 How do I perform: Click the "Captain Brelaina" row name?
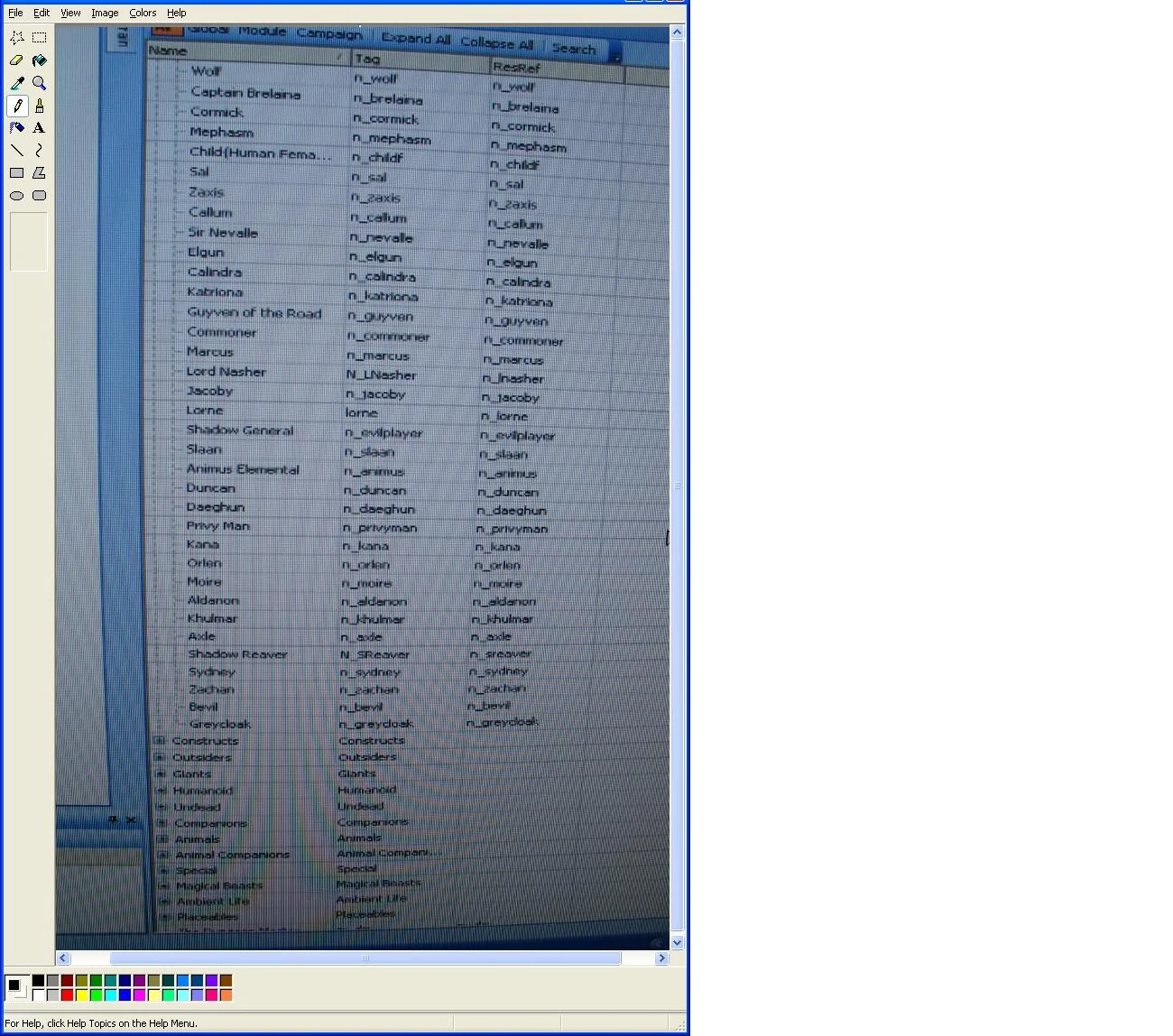(x=245, y=93)
